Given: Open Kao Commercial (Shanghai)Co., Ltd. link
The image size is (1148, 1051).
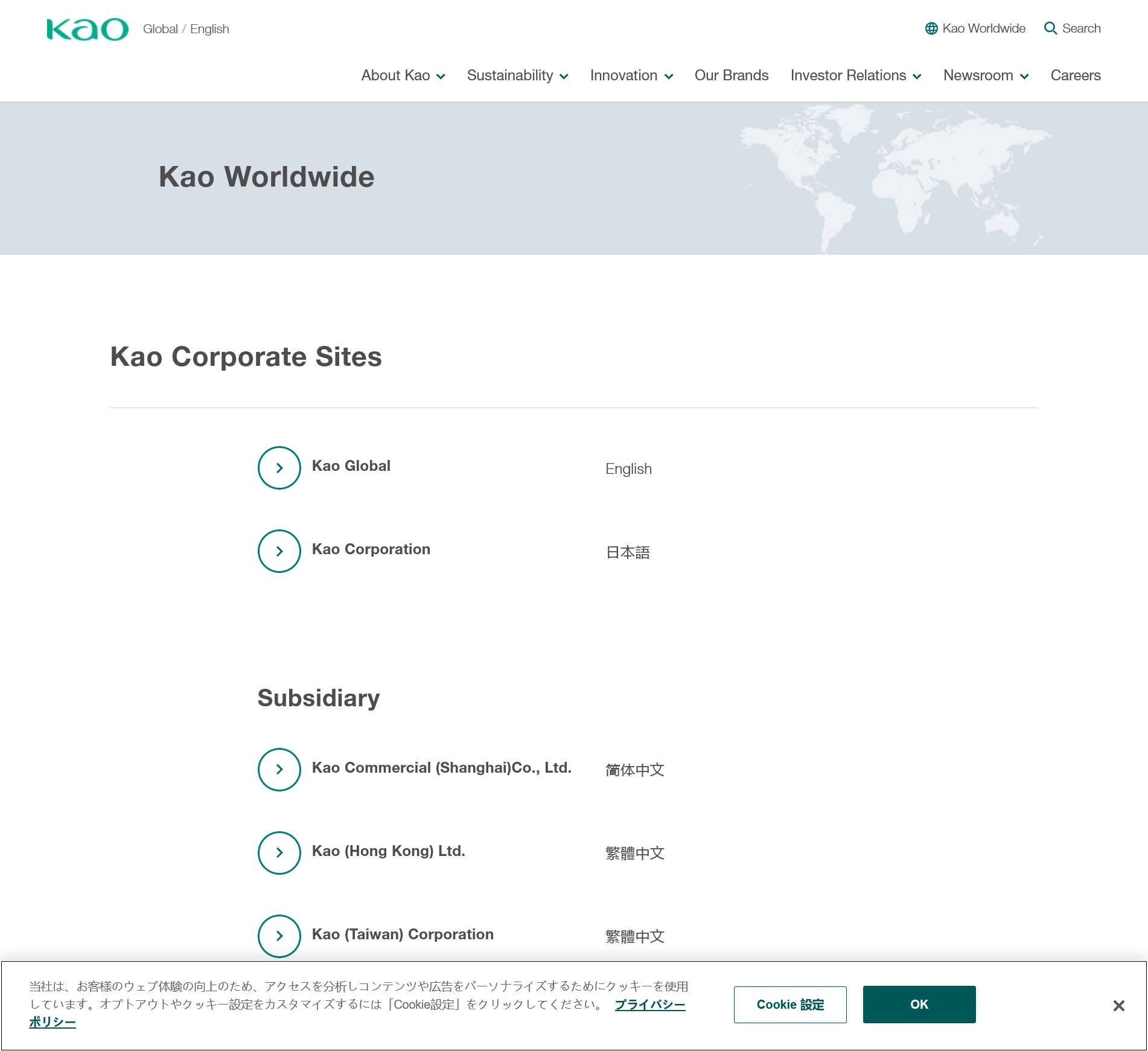Looking at the screenshot, I should [442, 768].
